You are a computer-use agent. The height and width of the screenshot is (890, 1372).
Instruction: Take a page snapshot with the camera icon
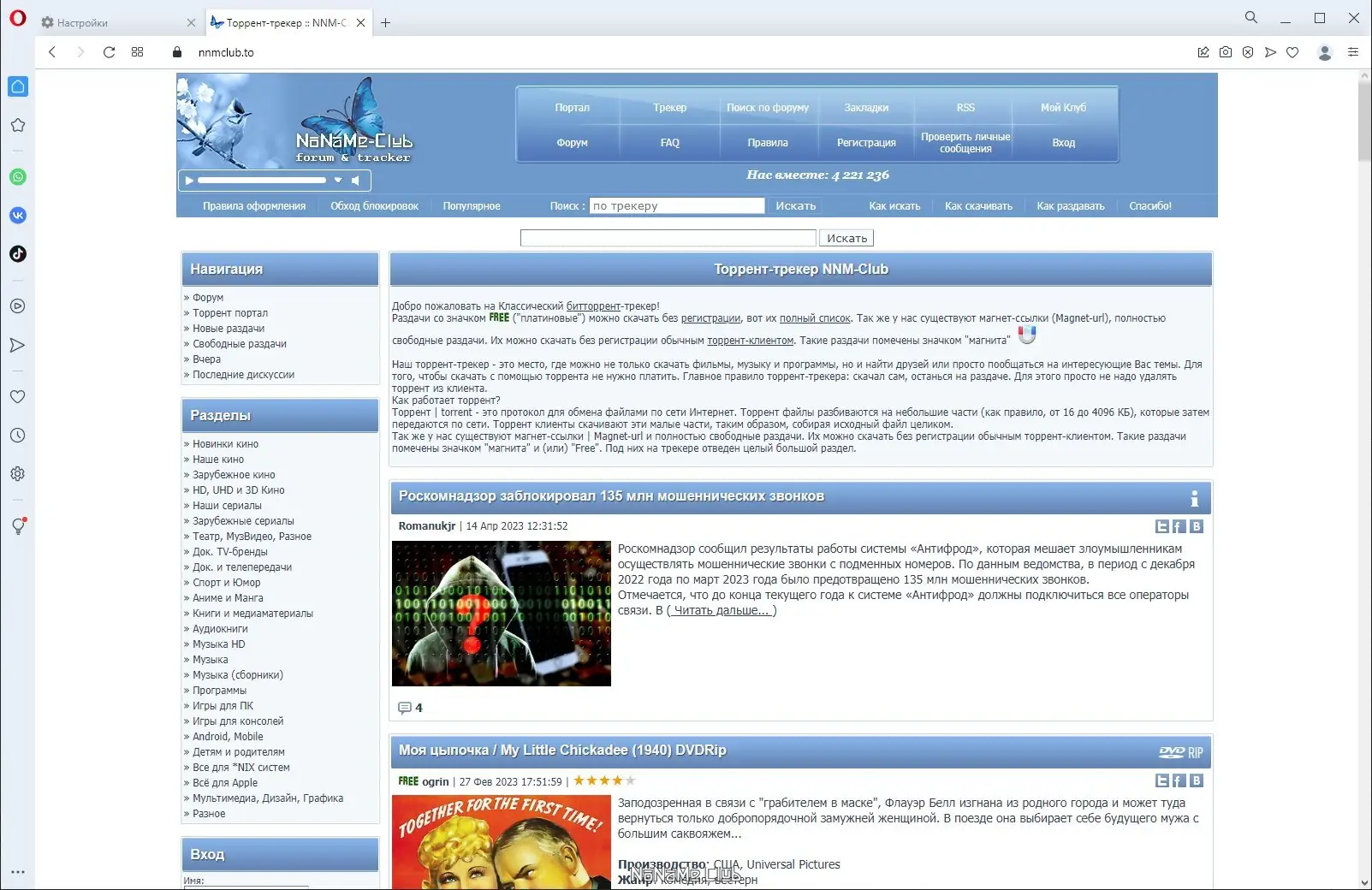pyautogui.click(x=1226, y=52)
